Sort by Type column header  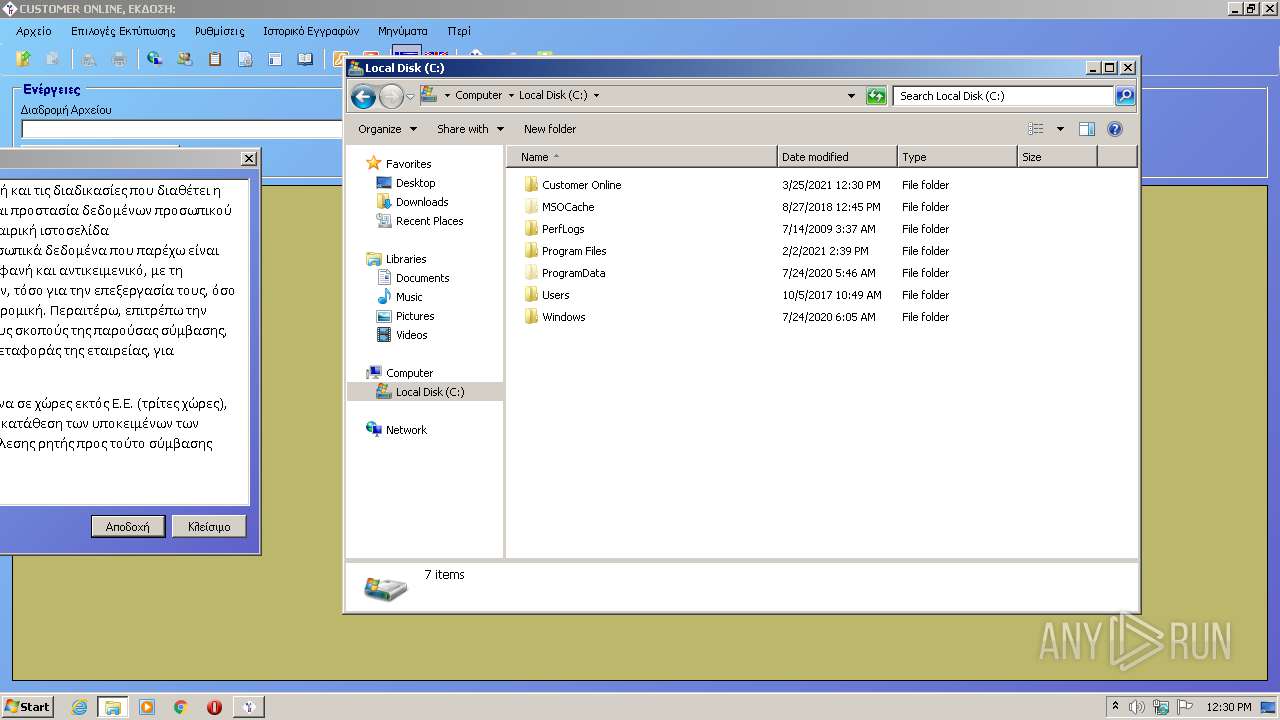click(x=957, y=157)
